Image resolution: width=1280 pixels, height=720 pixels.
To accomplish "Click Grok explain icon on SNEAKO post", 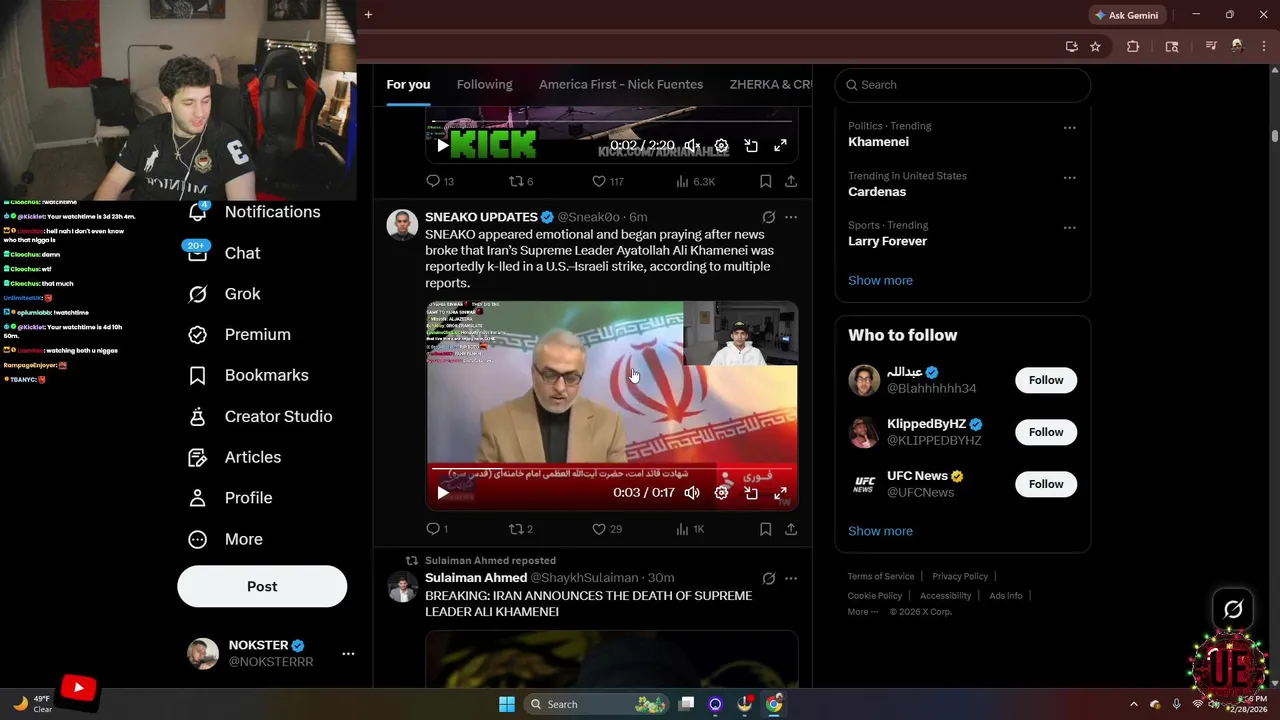I will click(768, 217).
